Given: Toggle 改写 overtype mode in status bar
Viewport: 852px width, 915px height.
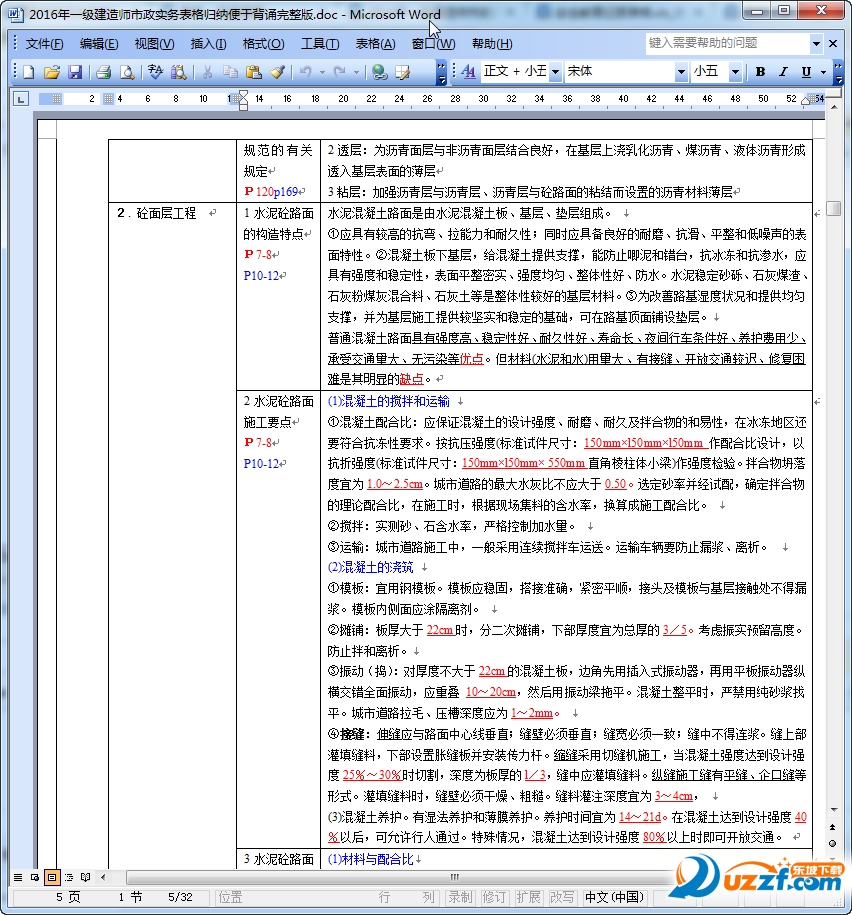Looking at the screenshot, I should coord(561,897).
